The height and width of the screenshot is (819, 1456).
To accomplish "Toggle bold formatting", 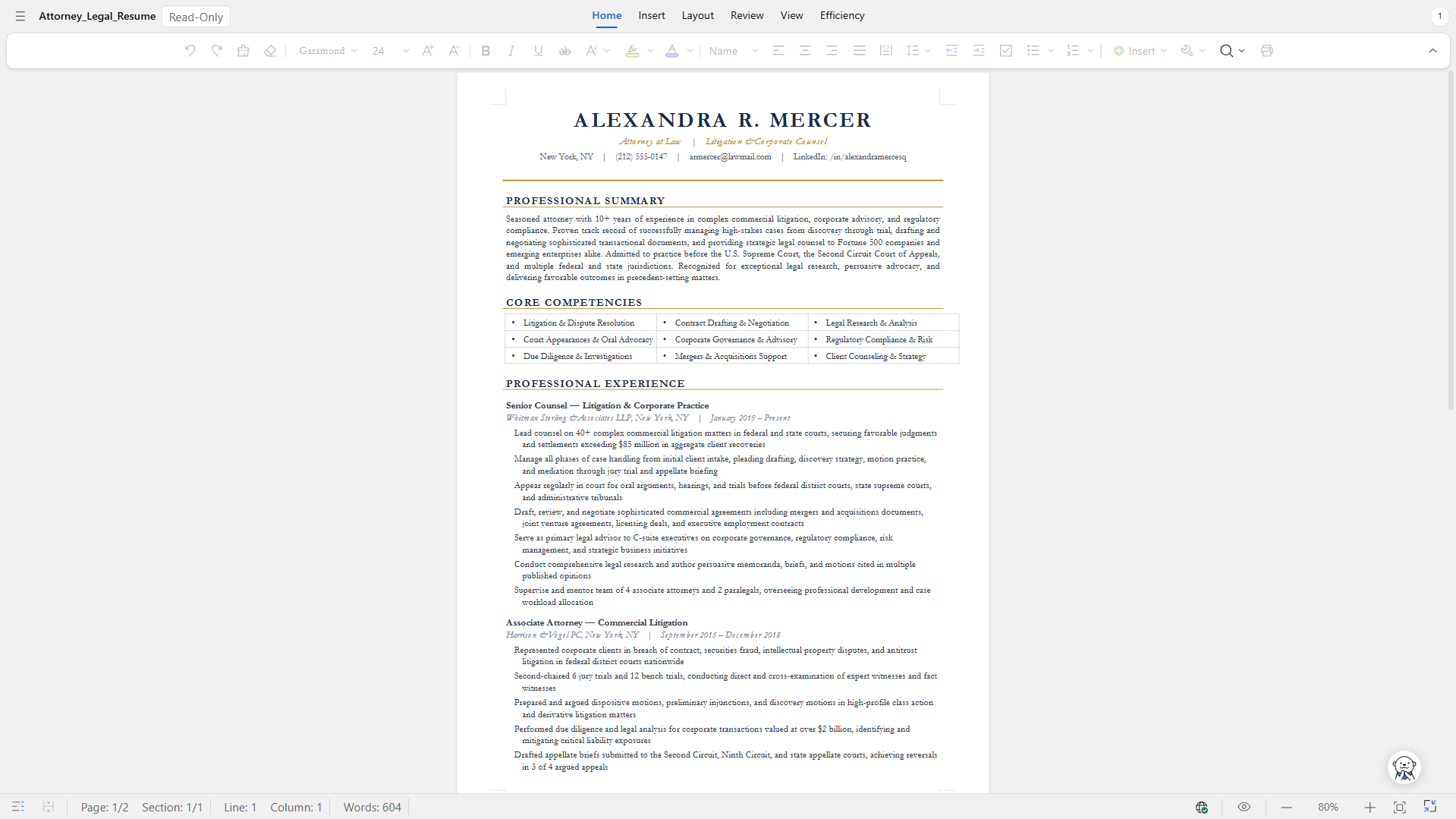I will pyautogui.click(x=486, y=51).
